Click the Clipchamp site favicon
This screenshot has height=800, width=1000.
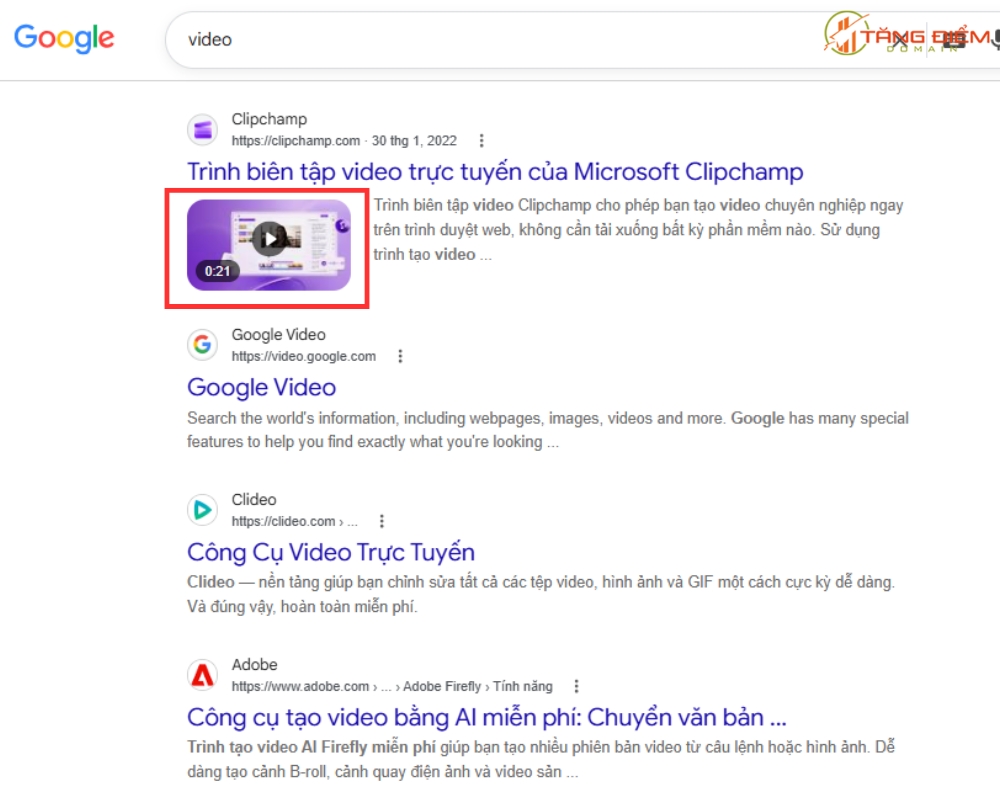tap(203, 130)
